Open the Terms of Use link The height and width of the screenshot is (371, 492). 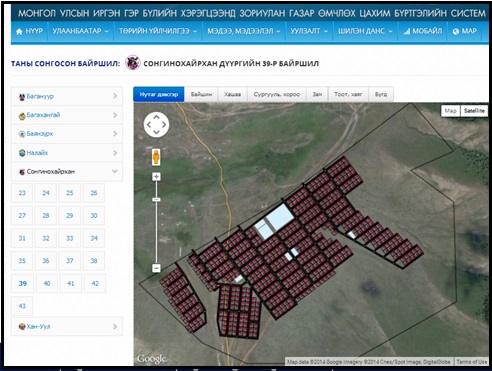click(x=472, y=362)
